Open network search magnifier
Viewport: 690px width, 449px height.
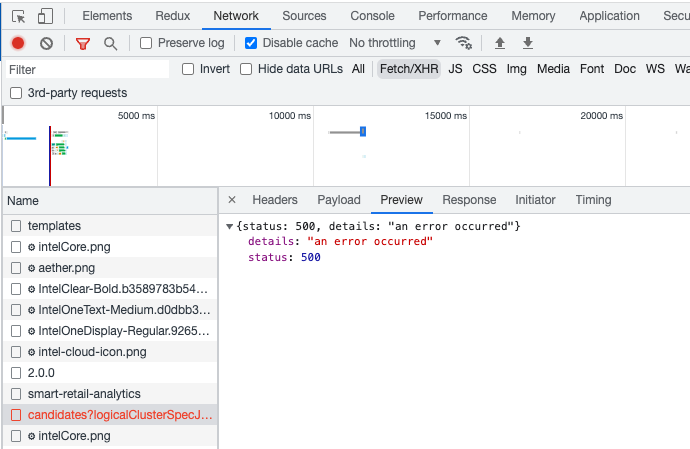tap(110, 43)
